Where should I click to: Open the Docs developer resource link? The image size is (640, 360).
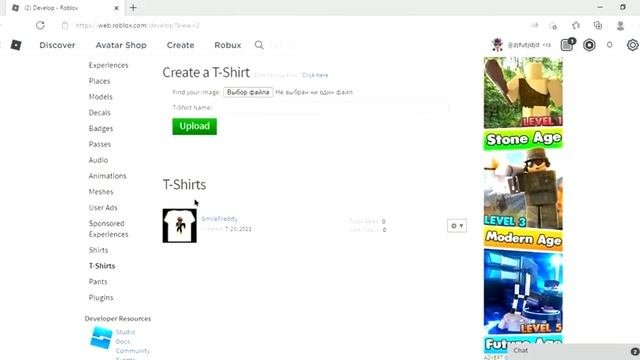[x=123, y=341]
